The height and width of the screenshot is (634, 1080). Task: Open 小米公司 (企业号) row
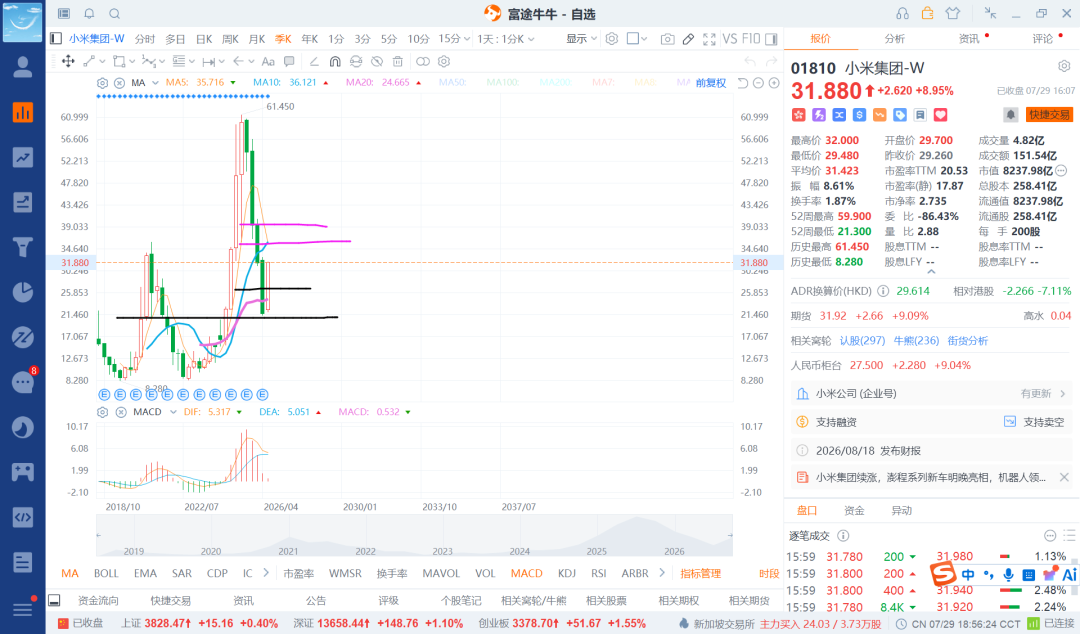pyautogui.click(x=931, y=393)
